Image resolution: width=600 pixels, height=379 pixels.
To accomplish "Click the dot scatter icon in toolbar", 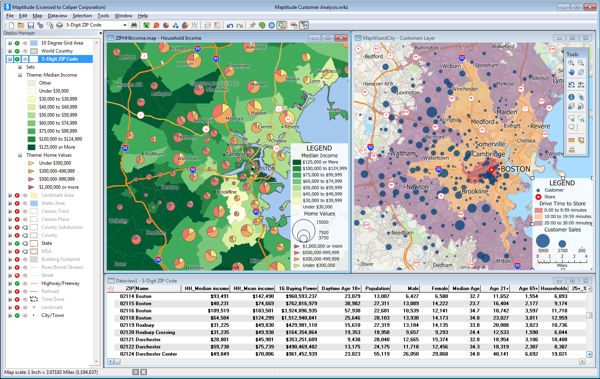I will [x=194, y=25].
